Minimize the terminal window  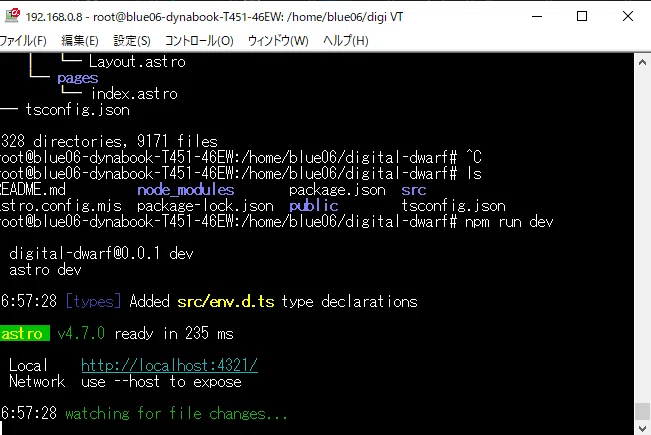(x=537, y=16)
